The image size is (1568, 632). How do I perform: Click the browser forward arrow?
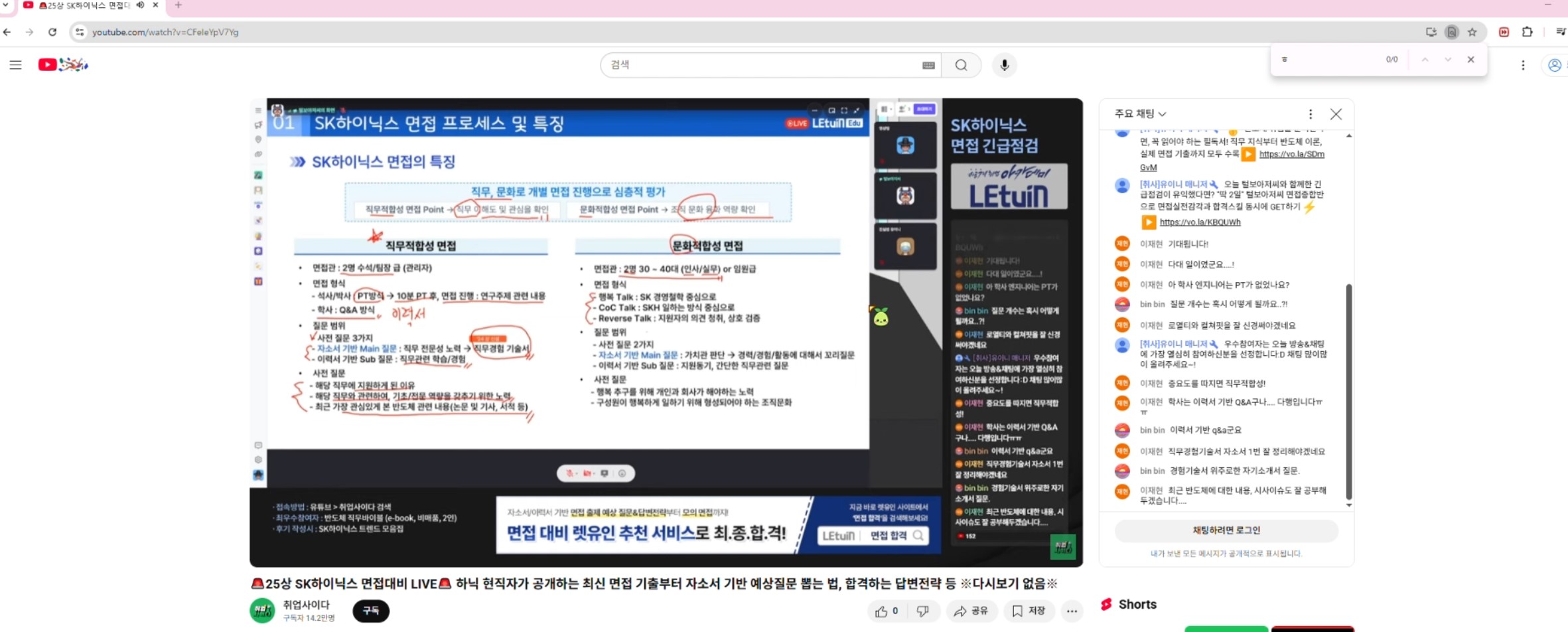coord(29,32)
